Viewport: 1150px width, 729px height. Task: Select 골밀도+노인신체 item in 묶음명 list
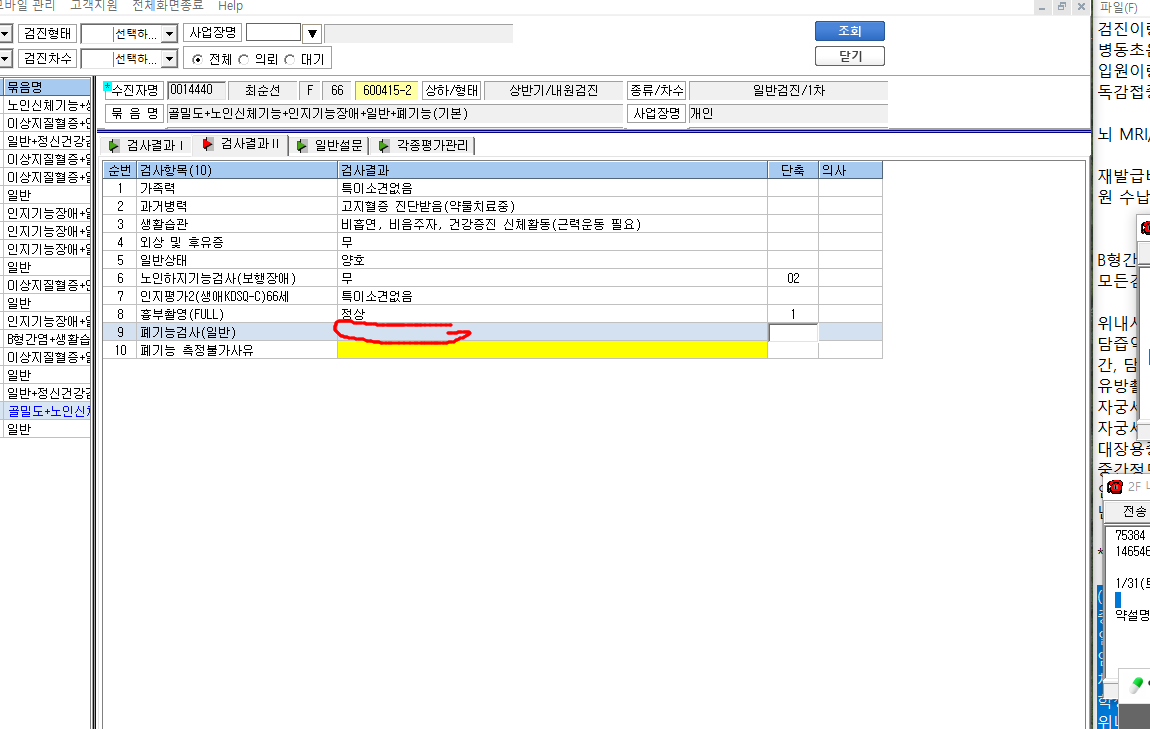[x=48, y=411]
